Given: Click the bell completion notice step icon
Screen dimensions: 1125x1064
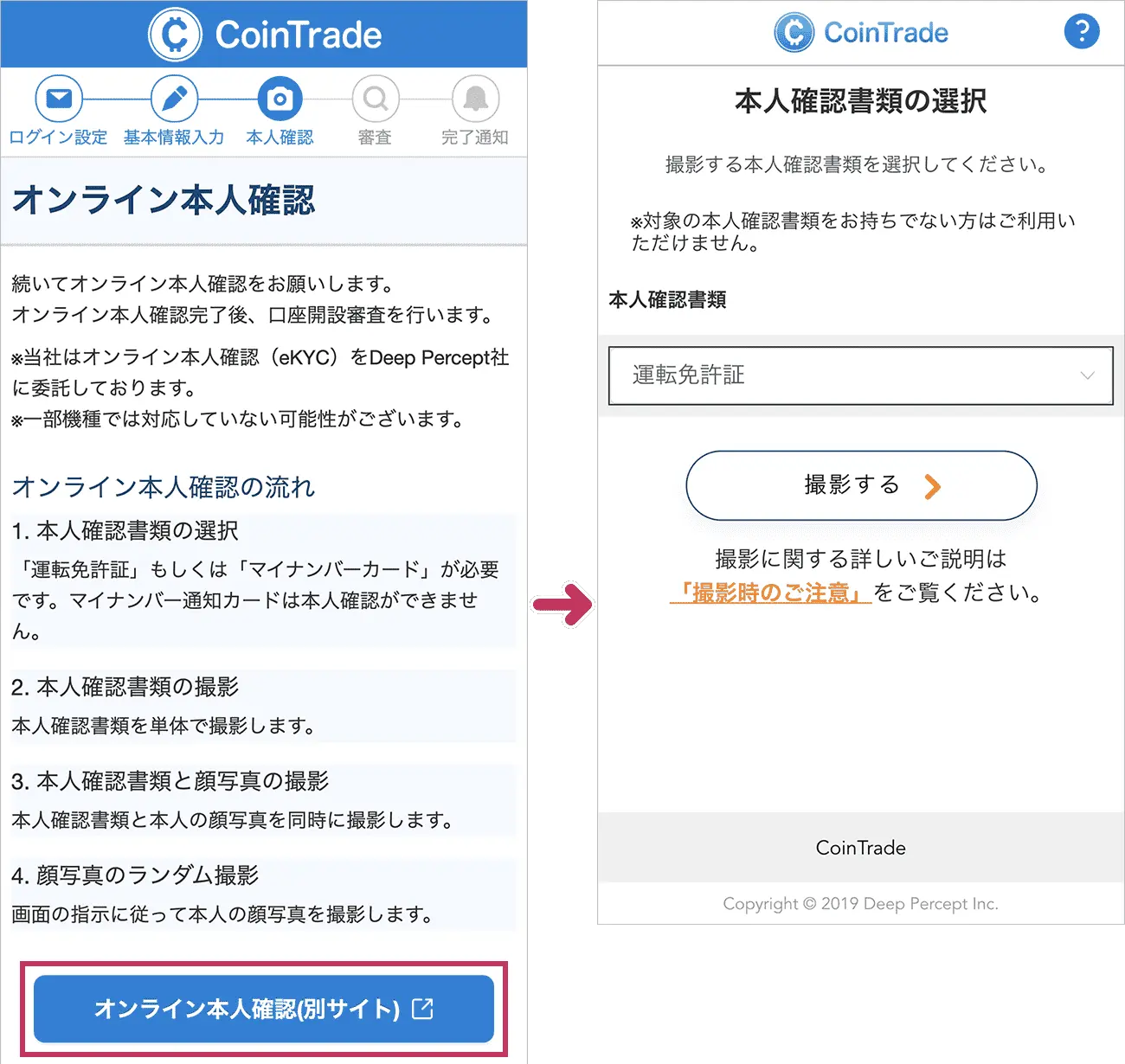Looking at the screenshot, I should pyautogui.click(x=475, y=99).
